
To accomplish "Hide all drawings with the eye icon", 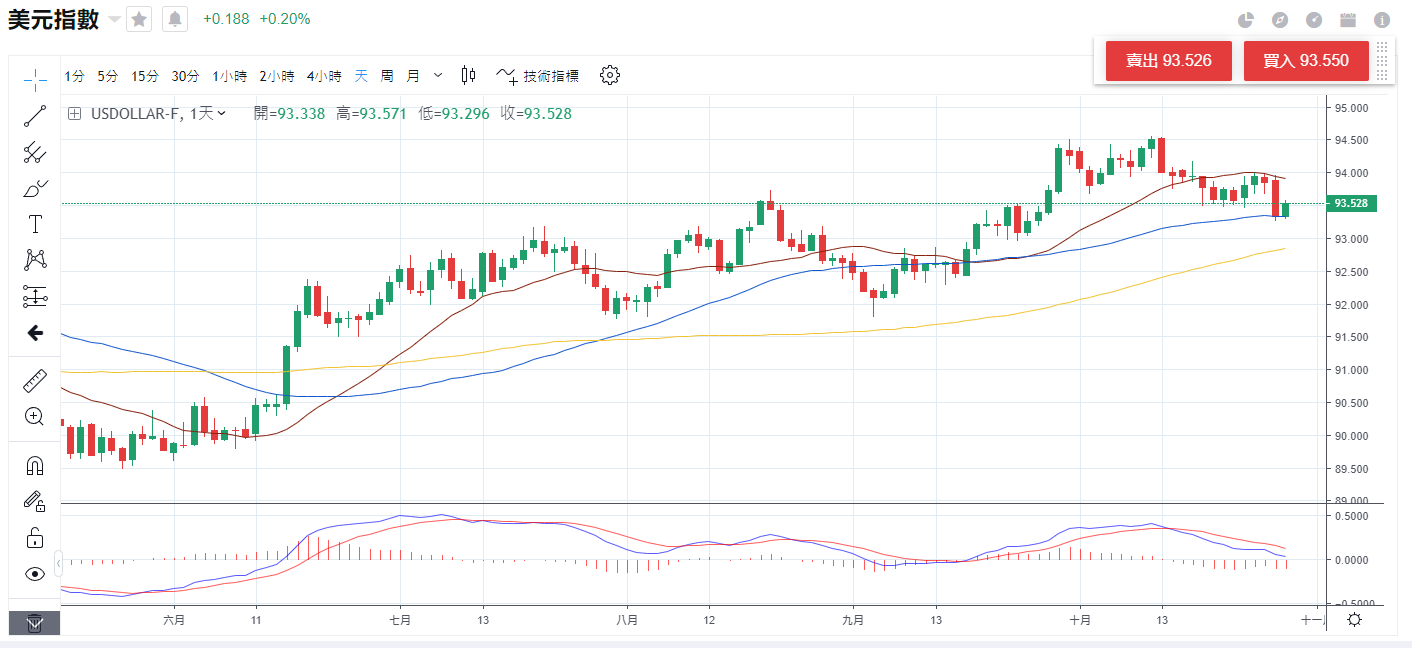I will [x=35, y=574].
